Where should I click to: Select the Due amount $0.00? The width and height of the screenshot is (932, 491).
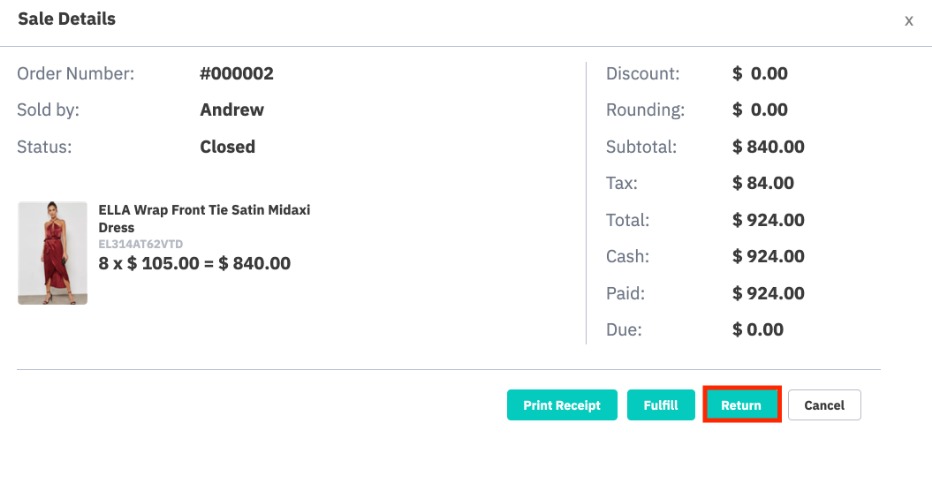757,329
